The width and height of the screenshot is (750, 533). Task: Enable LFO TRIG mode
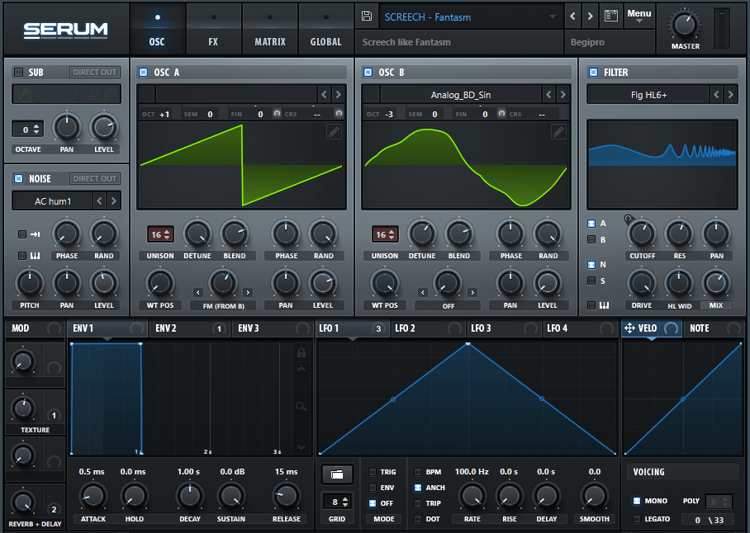372,472
